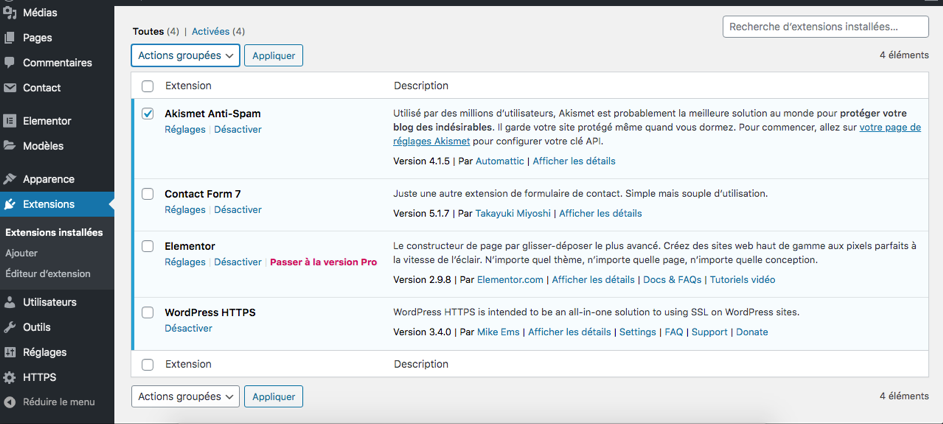Open the bottom Actions groupées dropdown
Image resolution: width=943 pixels, height=424 pixels.
pos(185,397)
